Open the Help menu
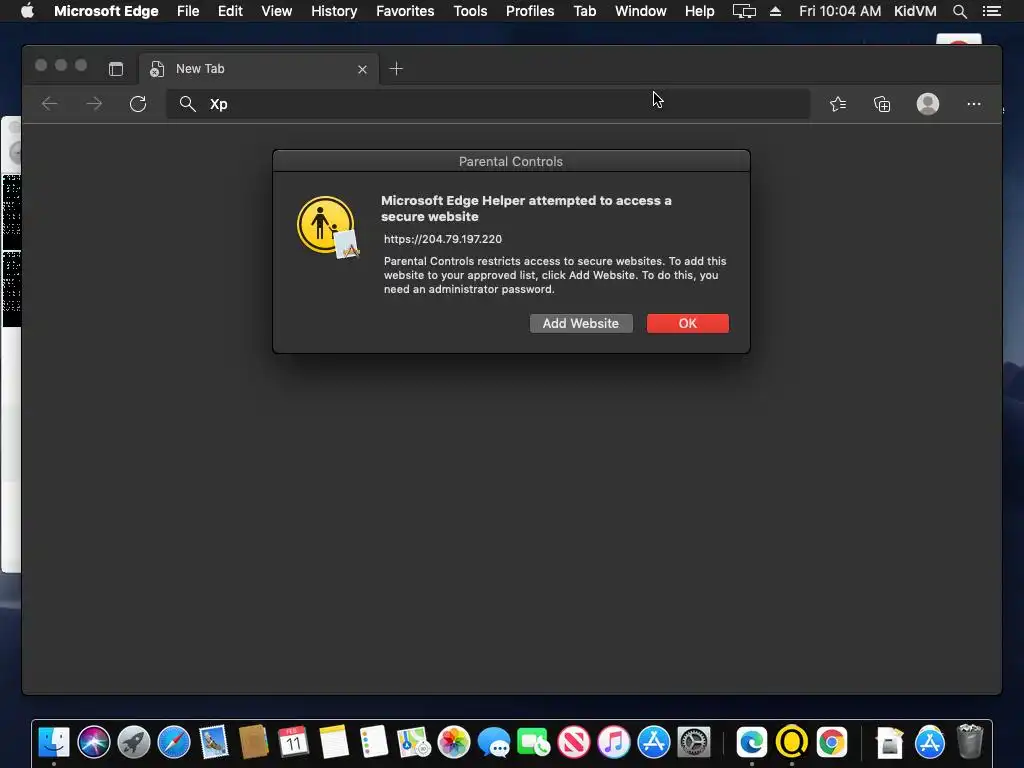This screenshot has height=768, width=1024. coord(699,11)
